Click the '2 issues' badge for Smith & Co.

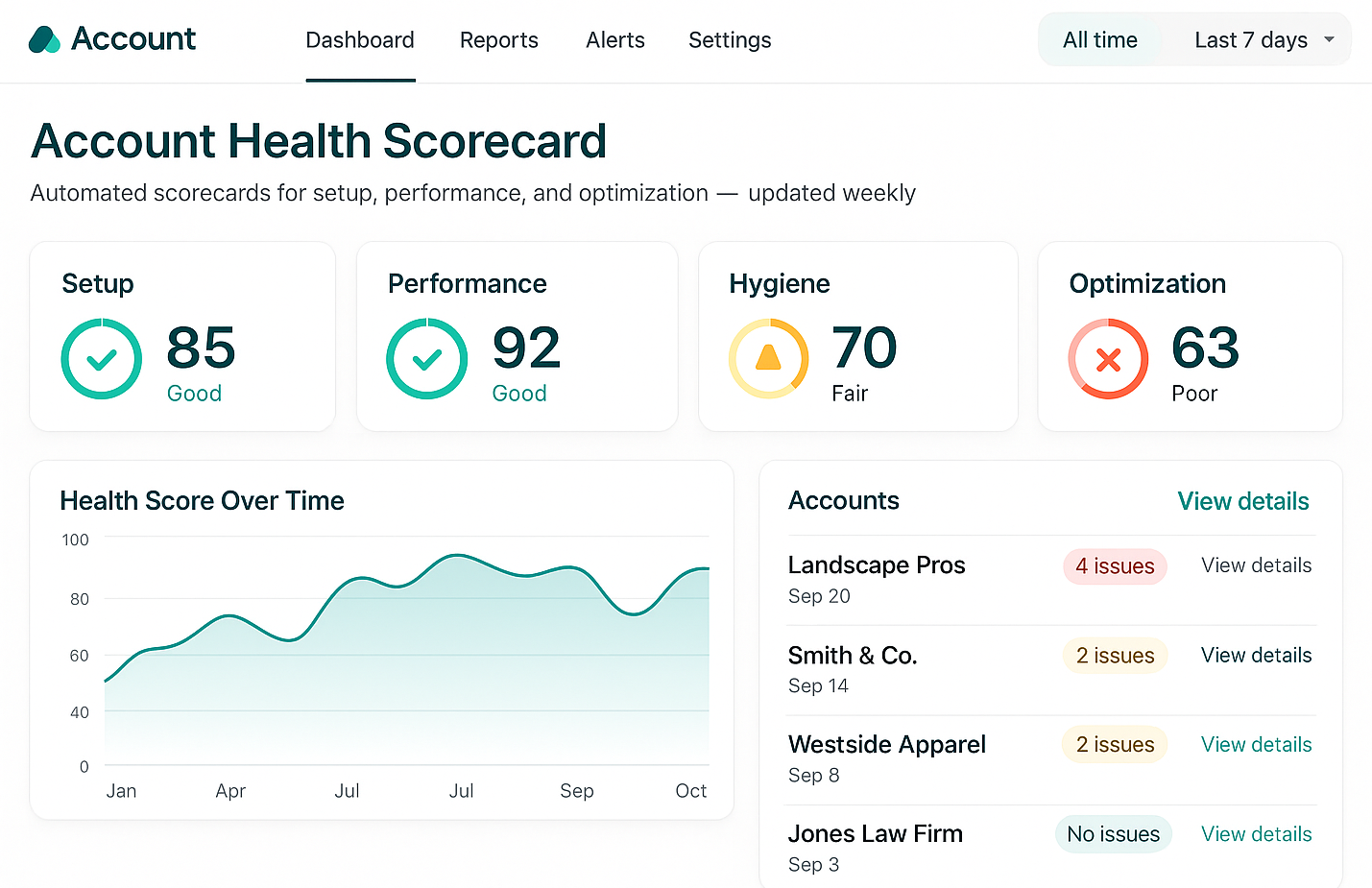point(1115,656)
